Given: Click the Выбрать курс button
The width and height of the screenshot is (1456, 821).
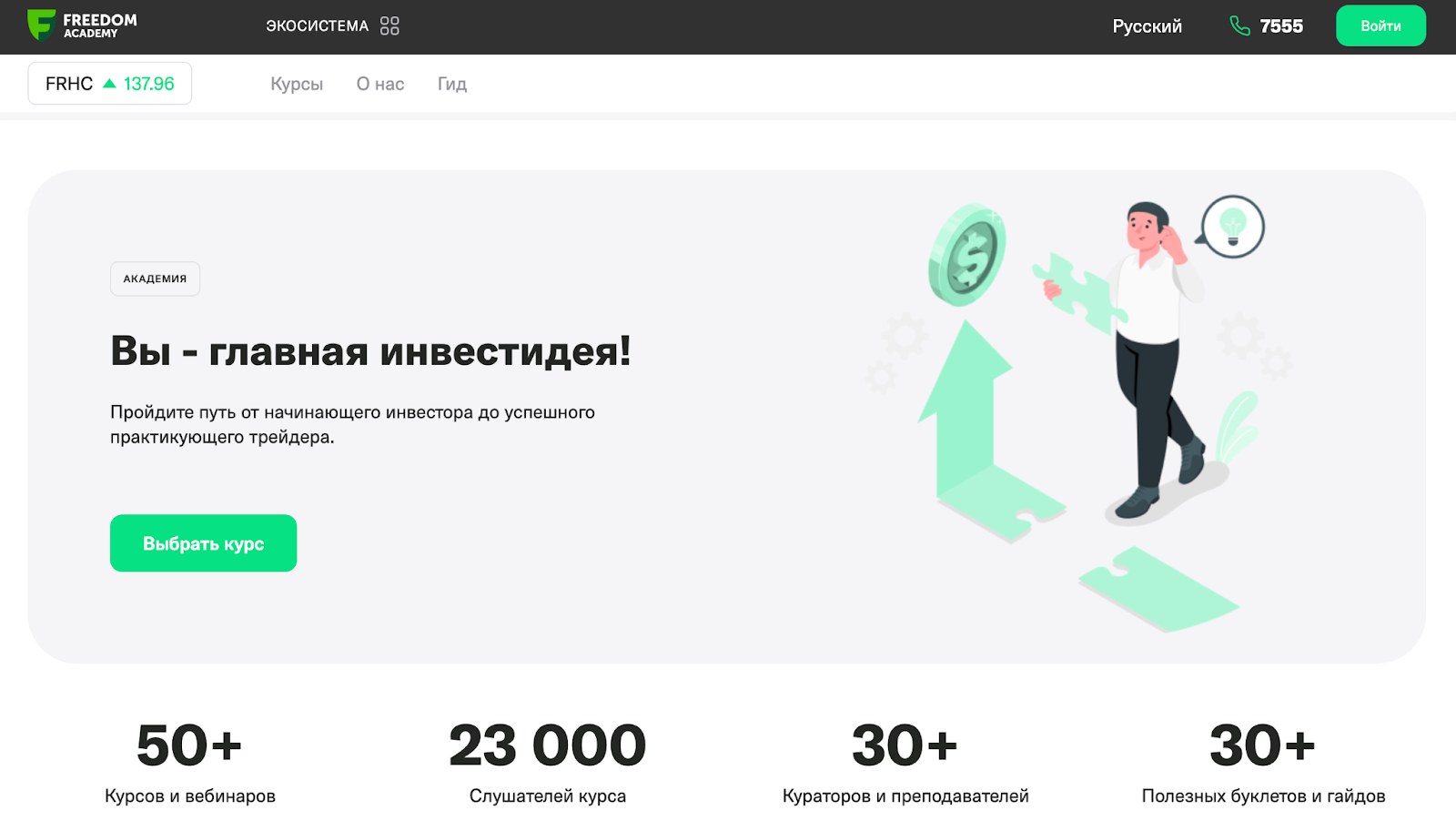Looking at the screenshot, I should [203, 543].
